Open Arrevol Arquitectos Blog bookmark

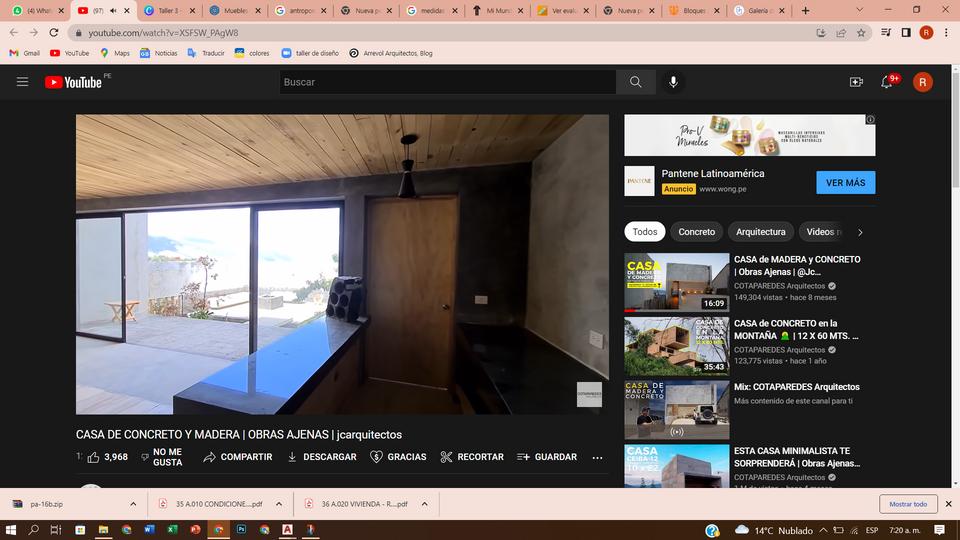point(391,53)
